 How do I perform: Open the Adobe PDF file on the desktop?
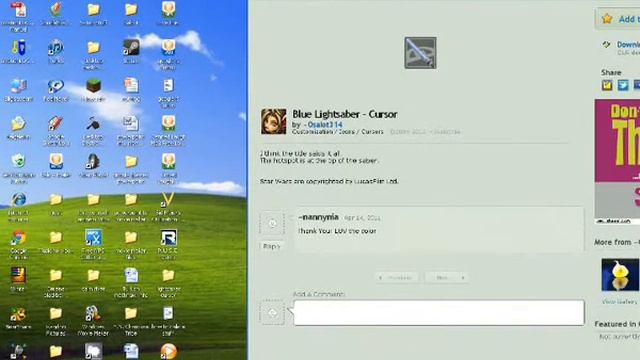click(18, 10)
